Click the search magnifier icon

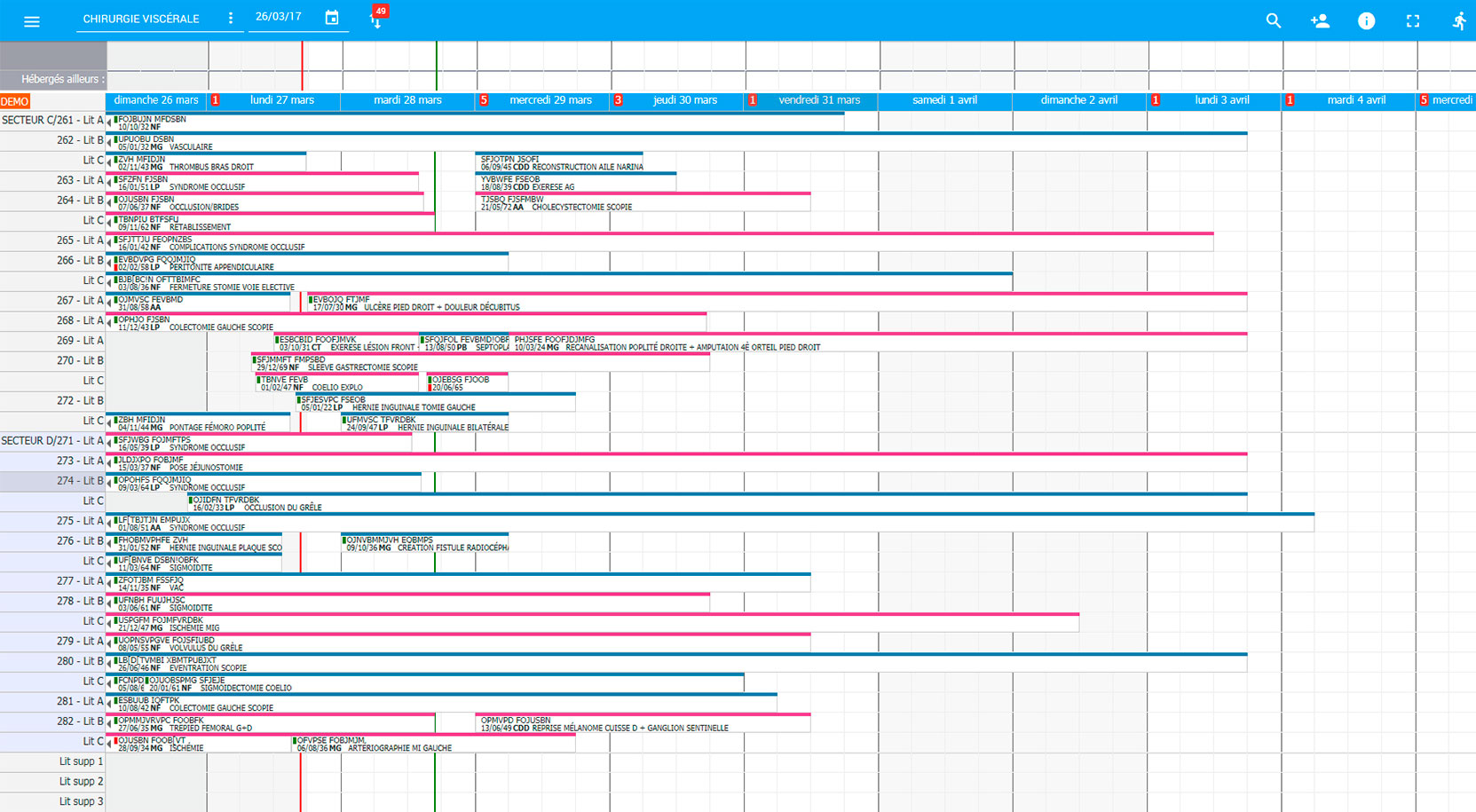pos(1274,20)
